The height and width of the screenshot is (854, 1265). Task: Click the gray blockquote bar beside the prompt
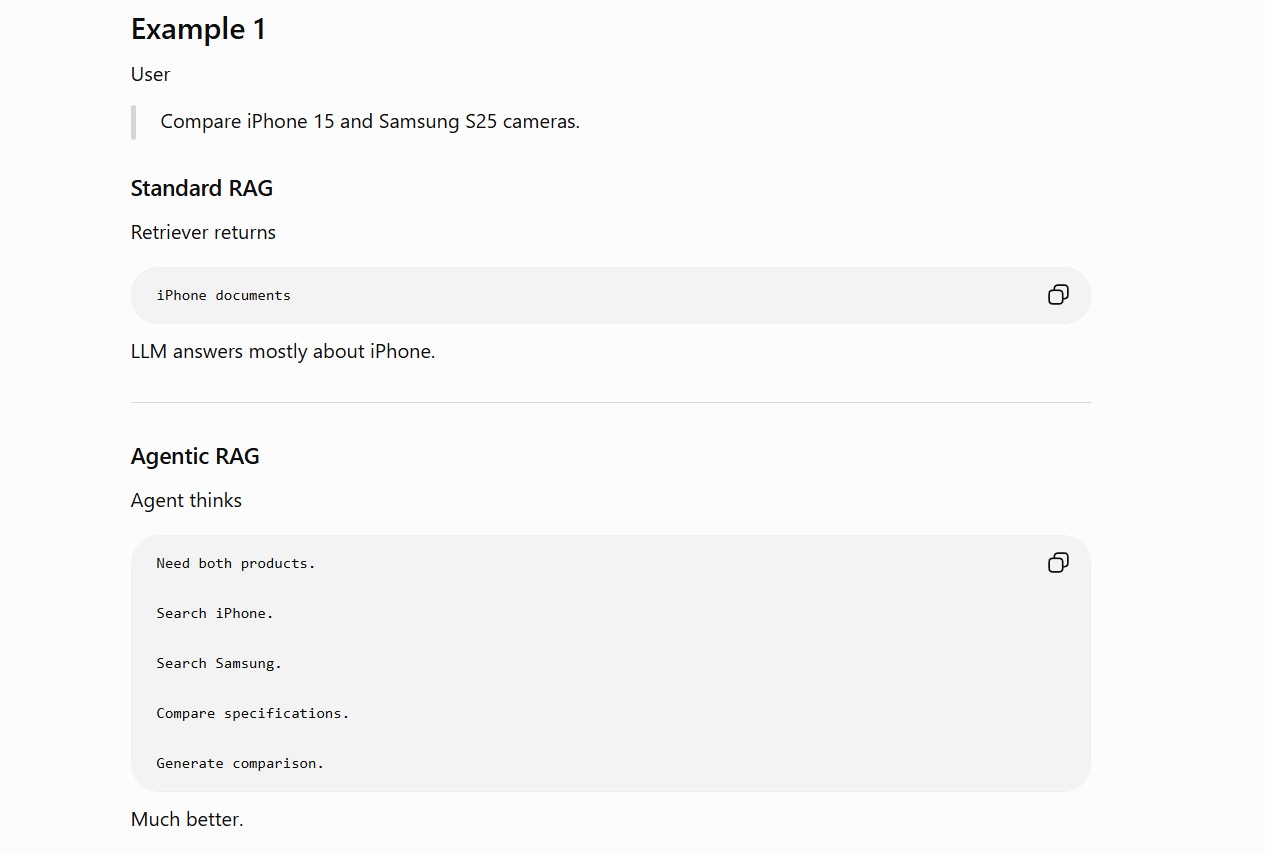click(133, 122)
